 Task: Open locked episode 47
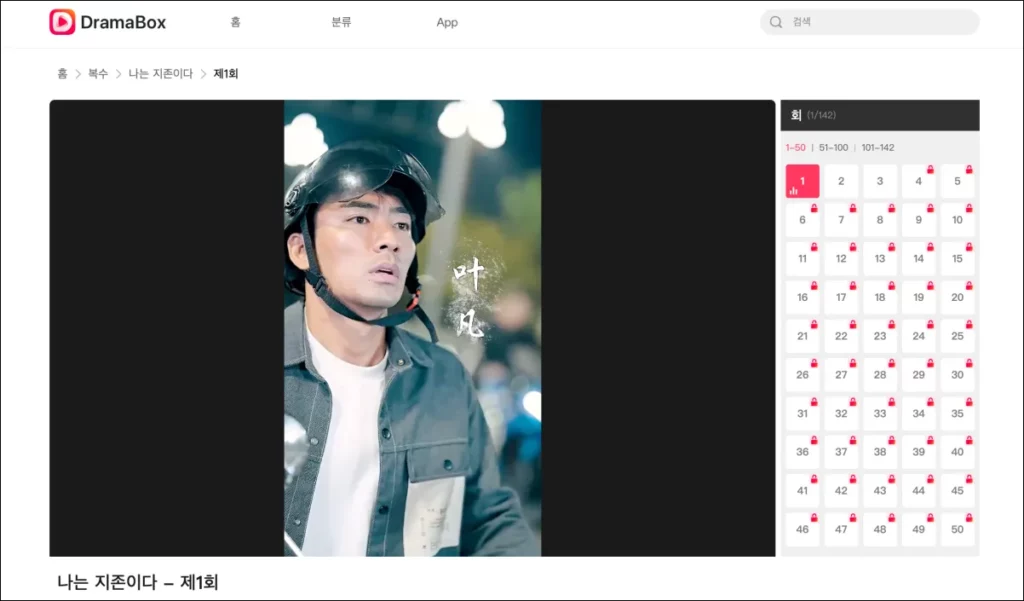click(x=841, y=529)
